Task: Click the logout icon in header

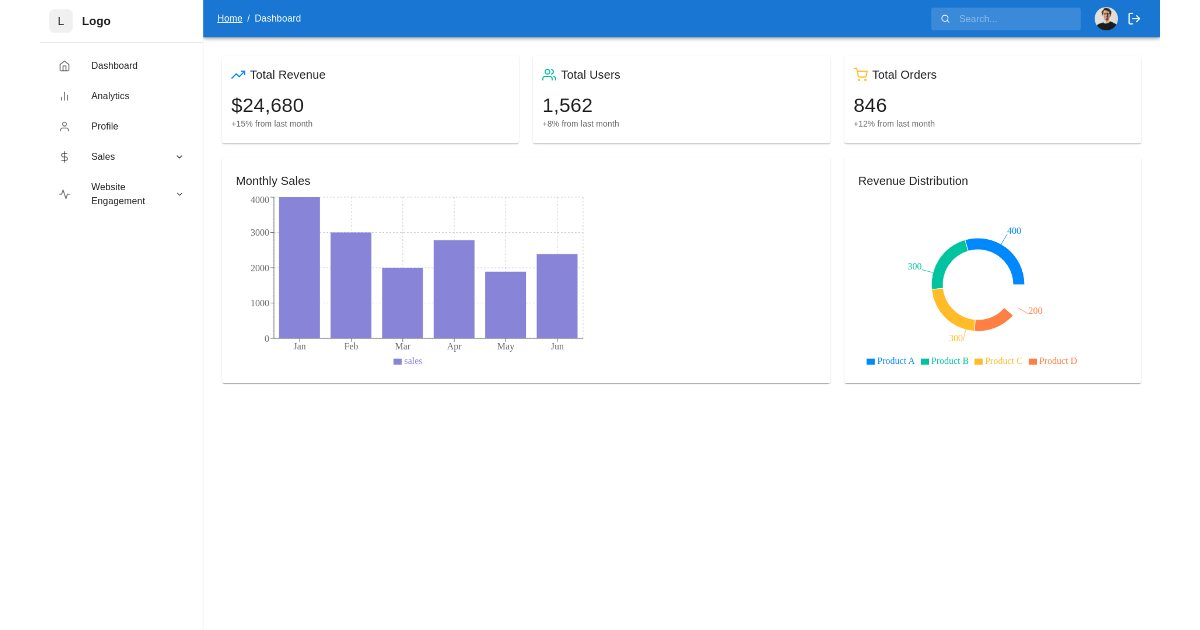Action: click(x=1134, y=19)
